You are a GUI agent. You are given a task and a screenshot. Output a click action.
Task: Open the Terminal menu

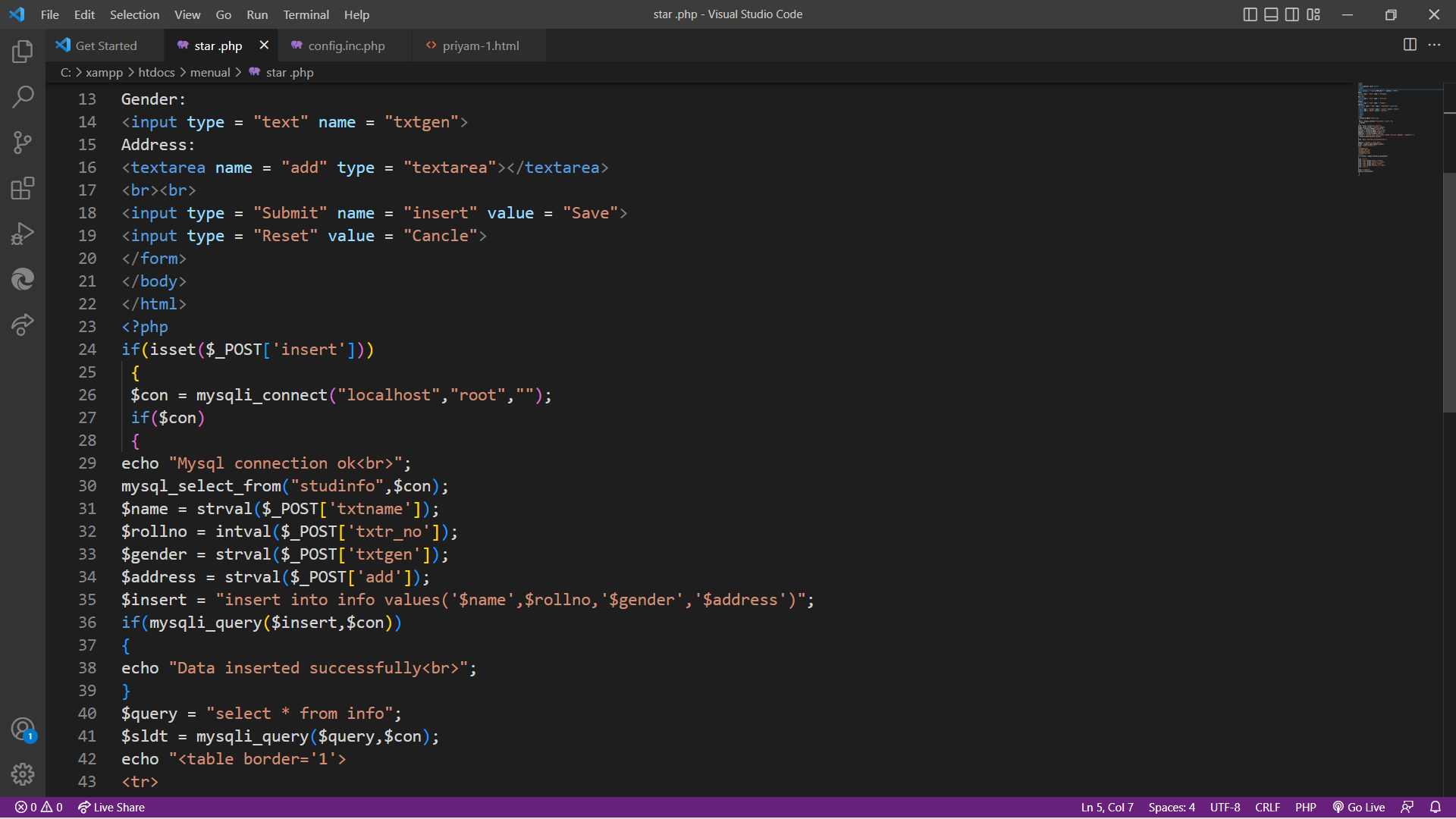pos(306,14)
